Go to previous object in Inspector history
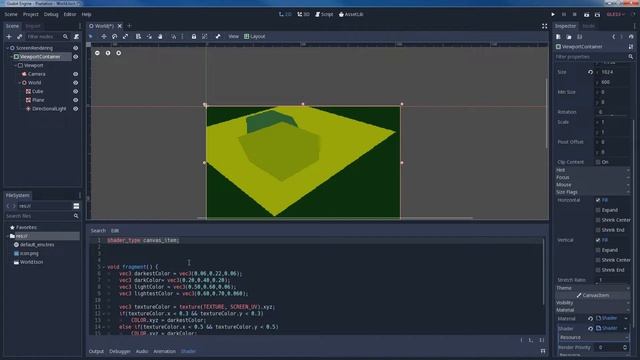640x360 pixels. 613,37
